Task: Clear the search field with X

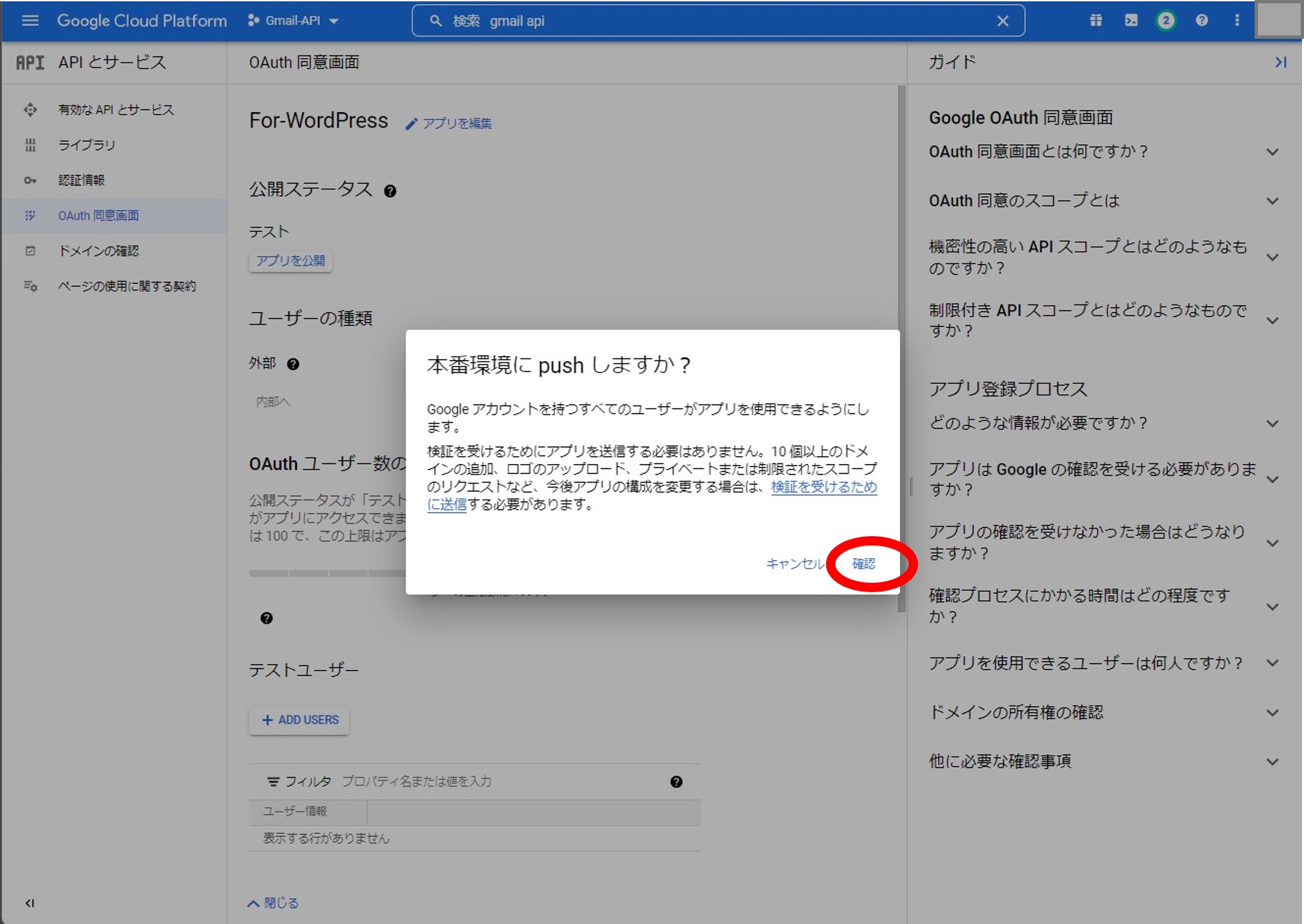Action: (x=1002, y=21)
